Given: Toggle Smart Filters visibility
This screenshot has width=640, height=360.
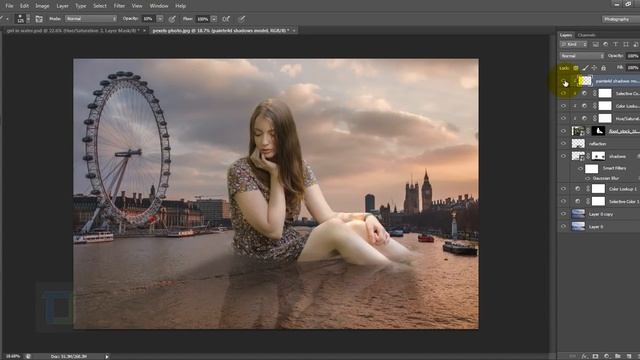Looking at the screenshot, I should tap(580, 169).
